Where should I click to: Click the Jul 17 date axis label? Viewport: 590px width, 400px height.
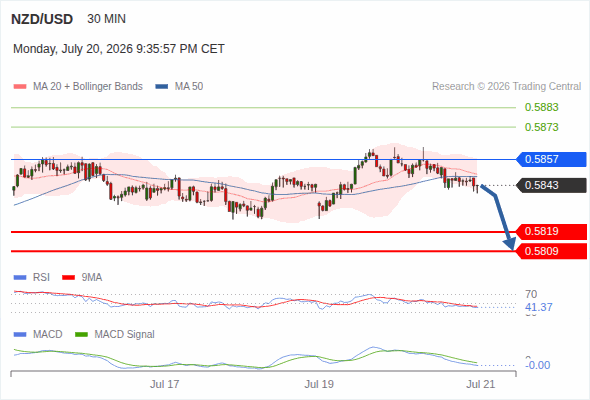tap(164, 384)
